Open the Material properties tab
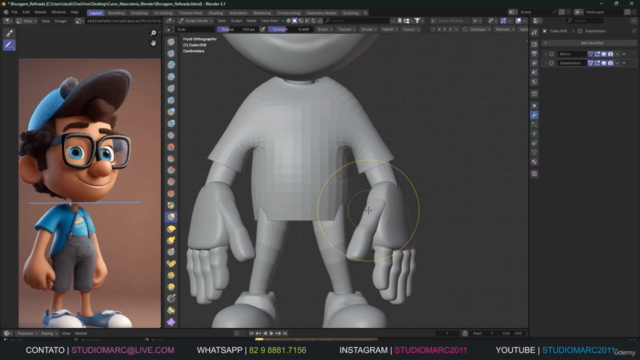The image size is (640, 360). tap(534, 162)
